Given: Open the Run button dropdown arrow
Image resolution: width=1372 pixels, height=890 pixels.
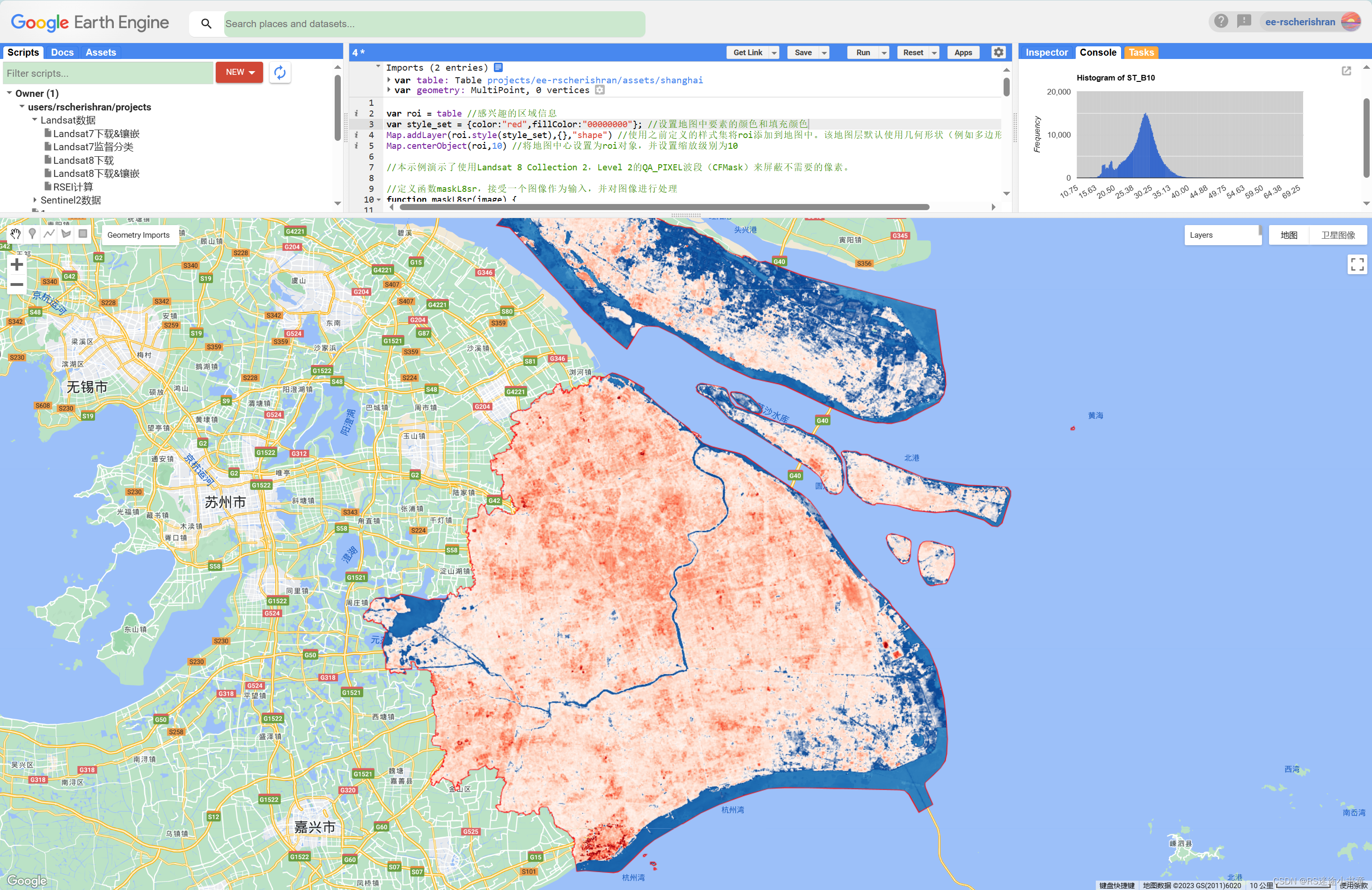Looking at the screenshot, I should click(884, 52).
